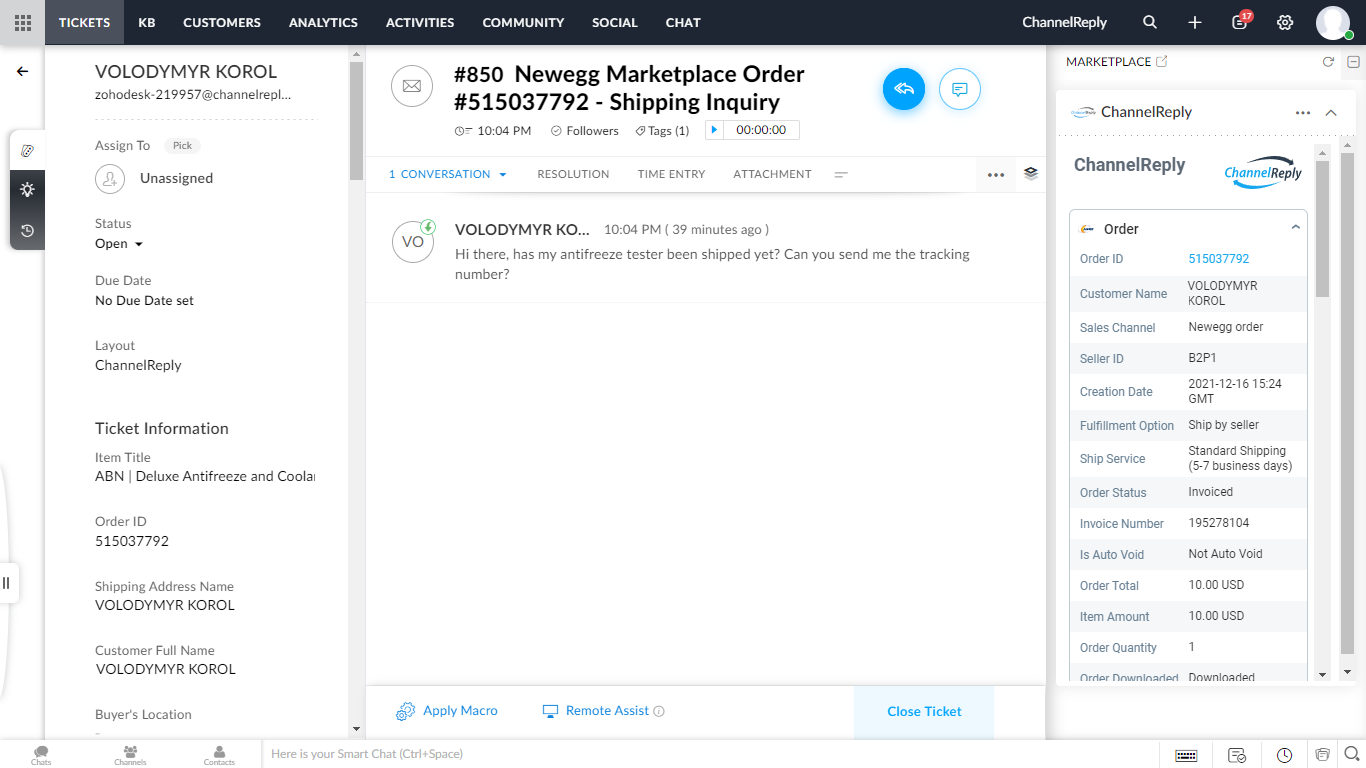Open the Followers list
The width and height of the screenshot is (1366, 768).
585,131
